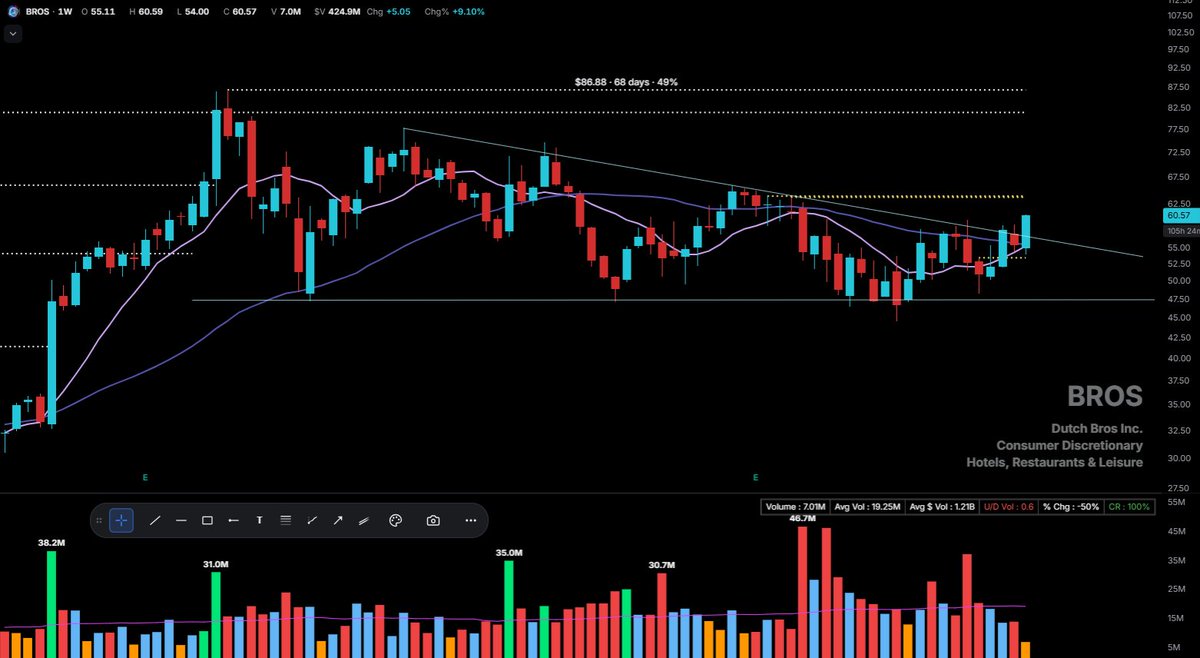Select the crosshair cursor tool
The image size is (1200, 658).
tap(121, 520)
